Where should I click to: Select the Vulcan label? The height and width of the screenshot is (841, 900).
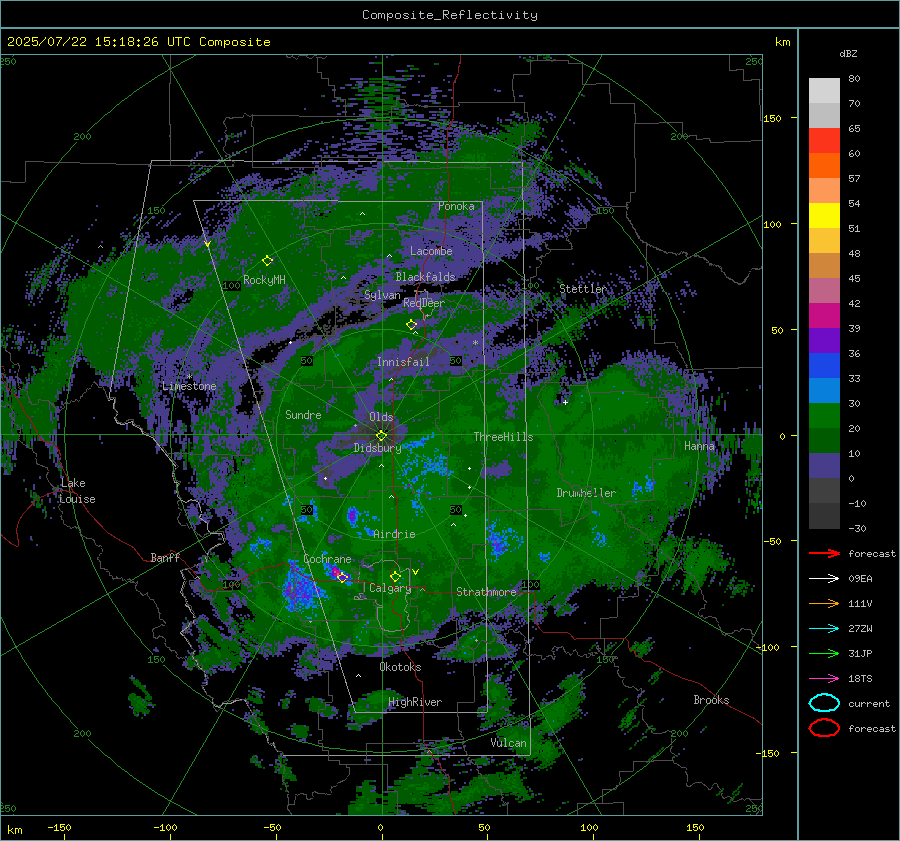click(509, 743)
